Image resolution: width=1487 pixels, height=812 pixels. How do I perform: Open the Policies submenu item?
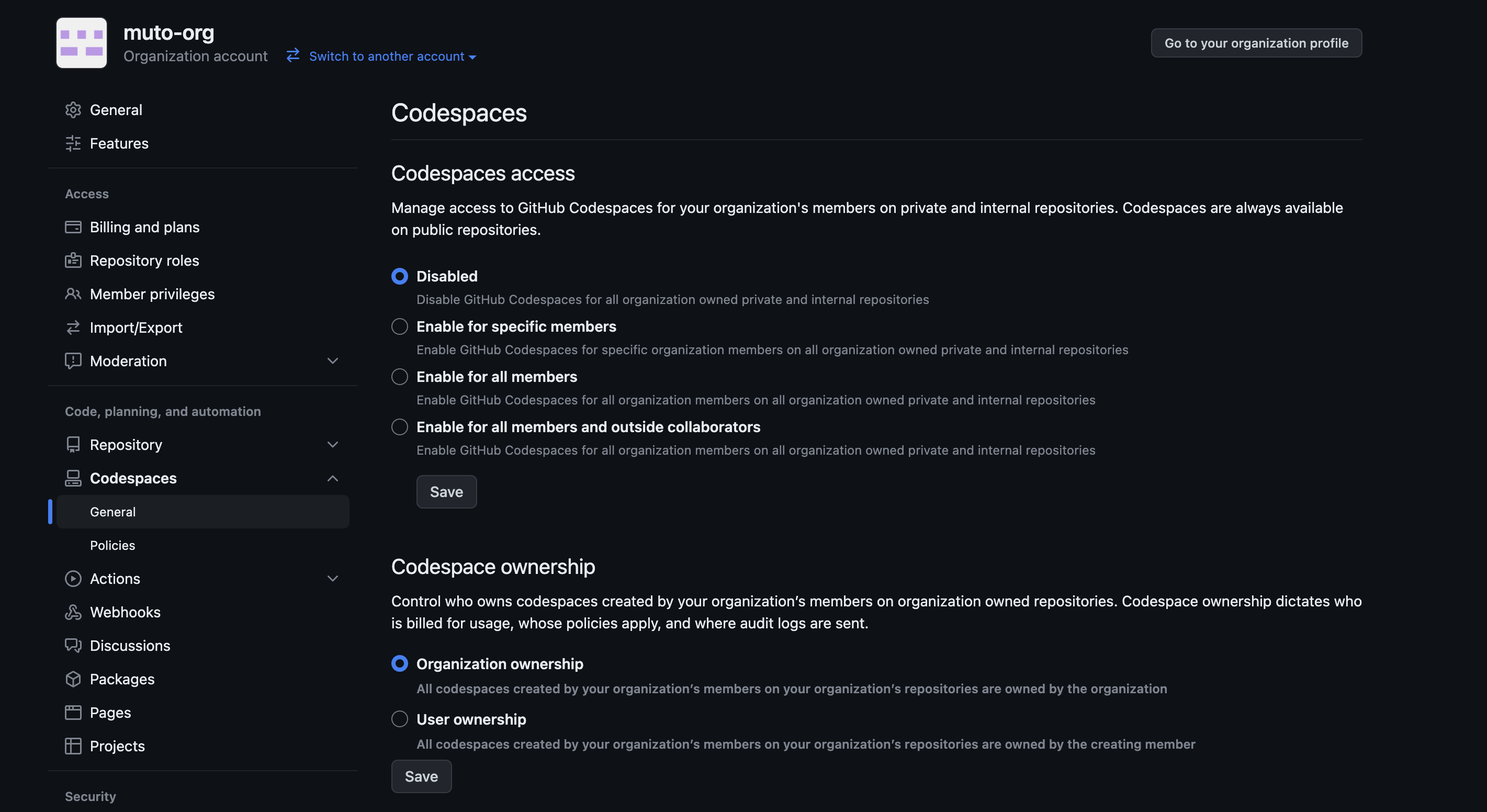pyautogui.click(x=112, y=545)
